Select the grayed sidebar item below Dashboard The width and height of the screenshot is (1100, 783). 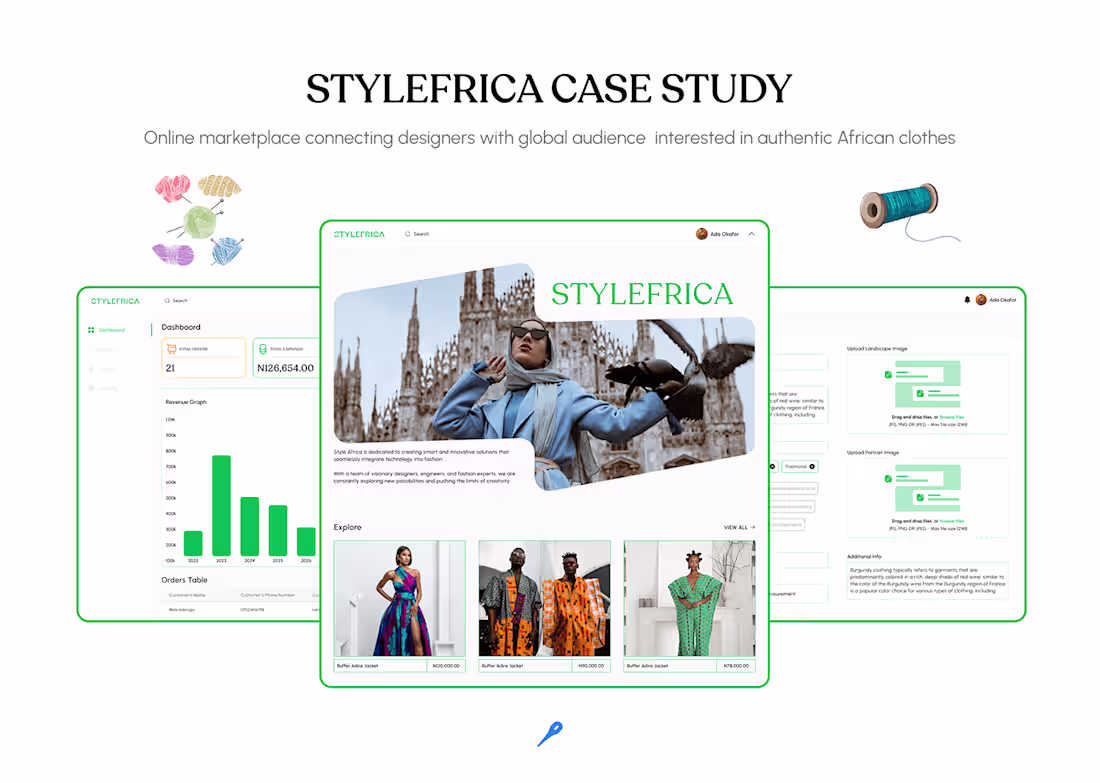[105, 349]
